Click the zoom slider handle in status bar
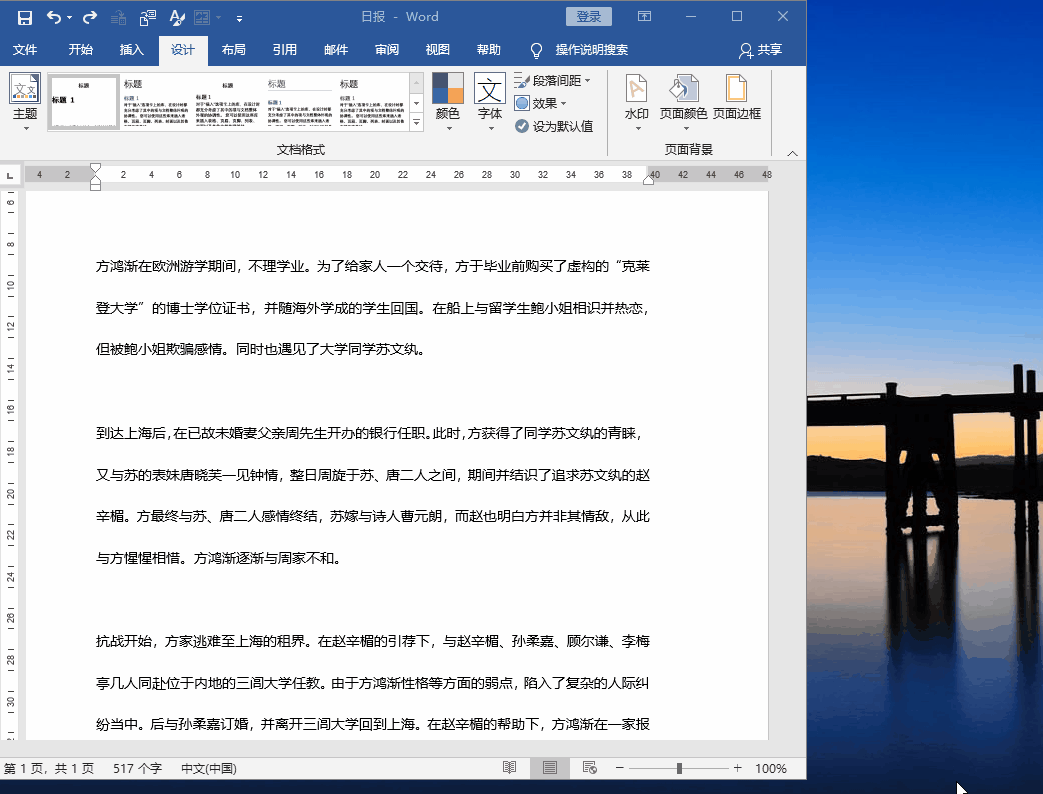Viewport: 1043px width, 794px height. (x=679, y=768)
